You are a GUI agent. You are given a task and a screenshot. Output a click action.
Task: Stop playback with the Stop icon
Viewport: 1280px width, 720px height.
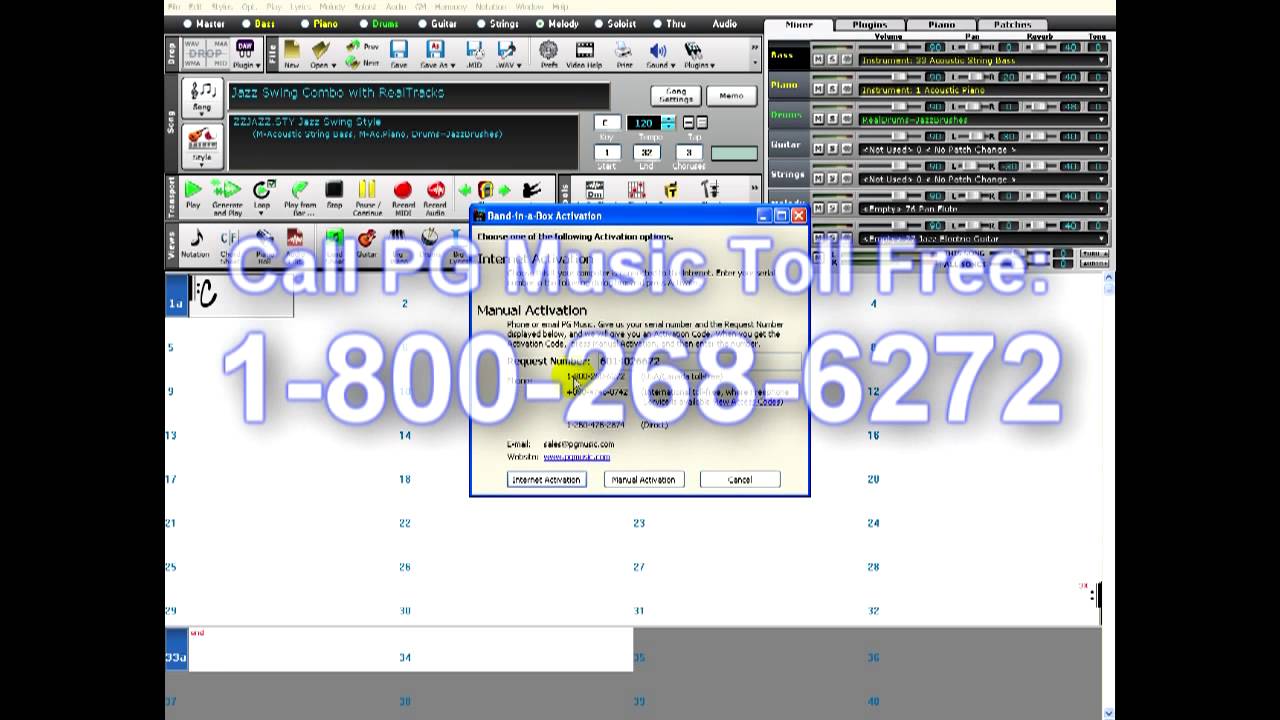pos(334,194)
